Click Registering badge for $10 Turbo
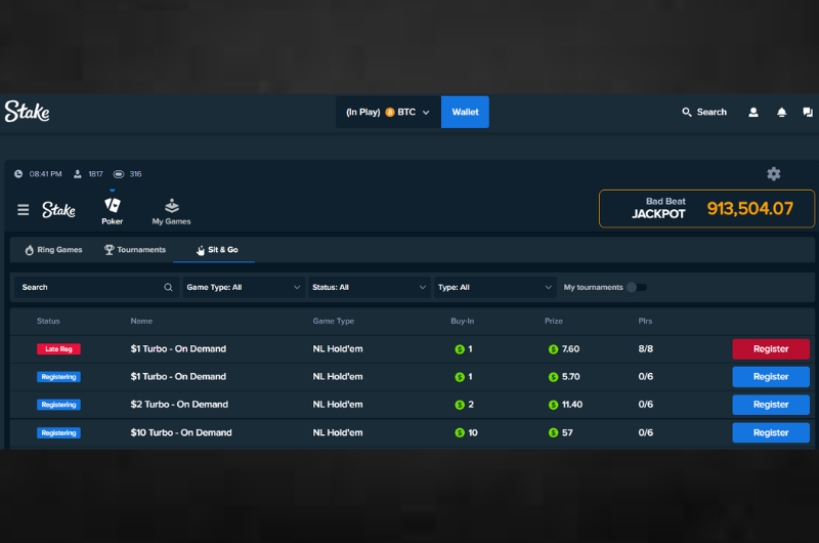The image size is (819, 543). pos(58,432)
